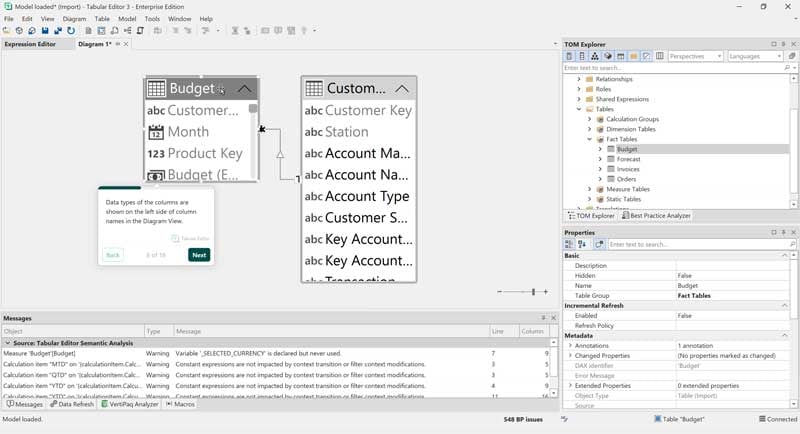Click the Refresh icon in the main toolbar
Viewport: 800px width, 434px height.
[x=71, y=31]
